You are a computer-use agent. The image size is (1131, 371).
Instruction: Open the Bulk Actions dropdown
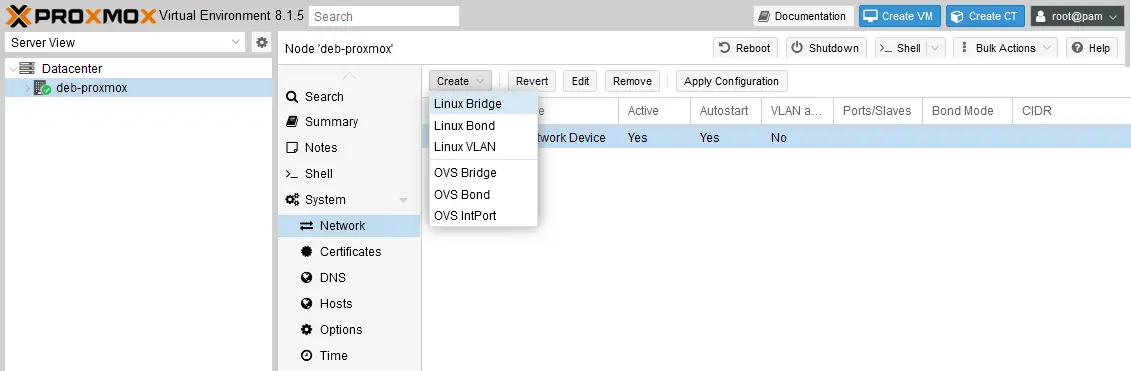click(1005, 48)
